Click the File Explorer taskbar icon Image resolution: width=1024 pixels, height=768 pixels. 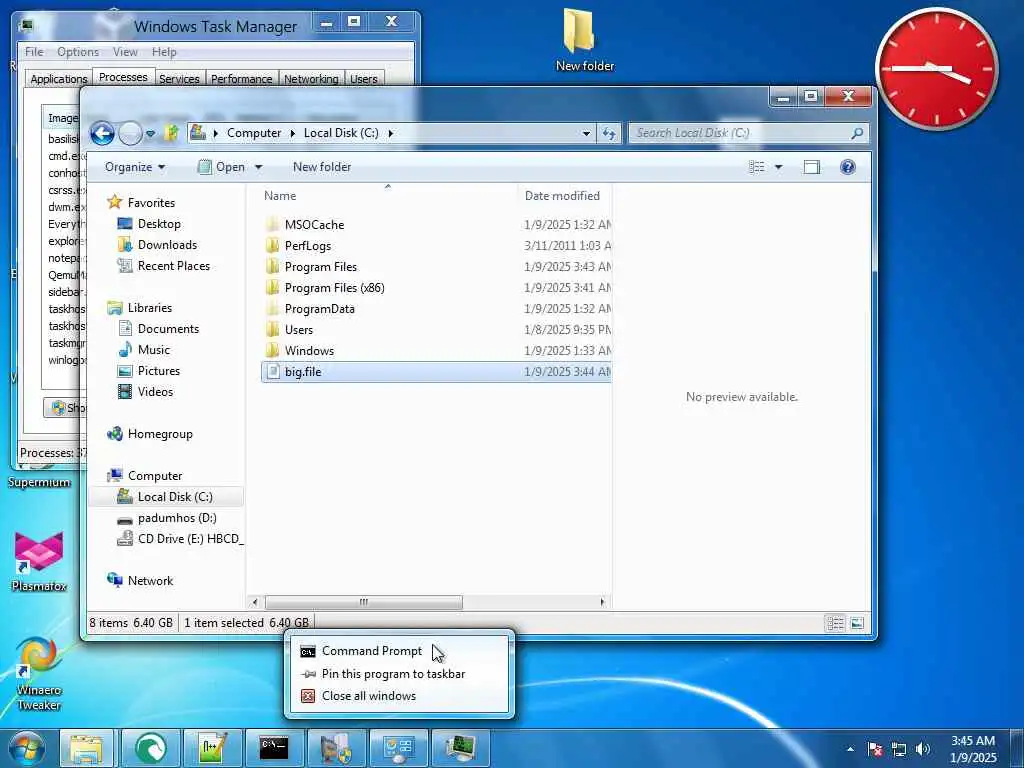[86, 748]
